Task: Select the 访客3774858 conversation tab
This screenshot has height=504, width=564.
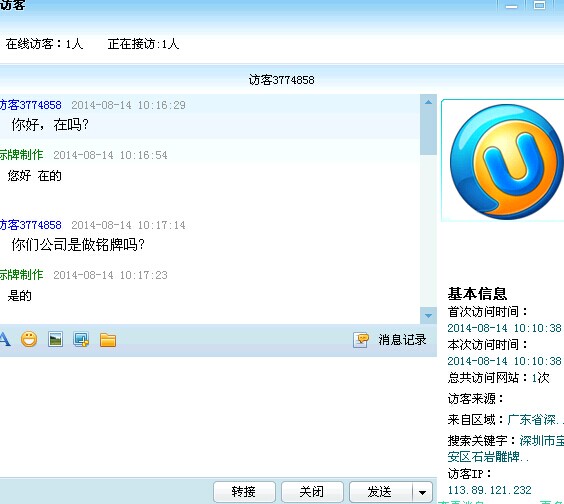Action: point(282,80)
